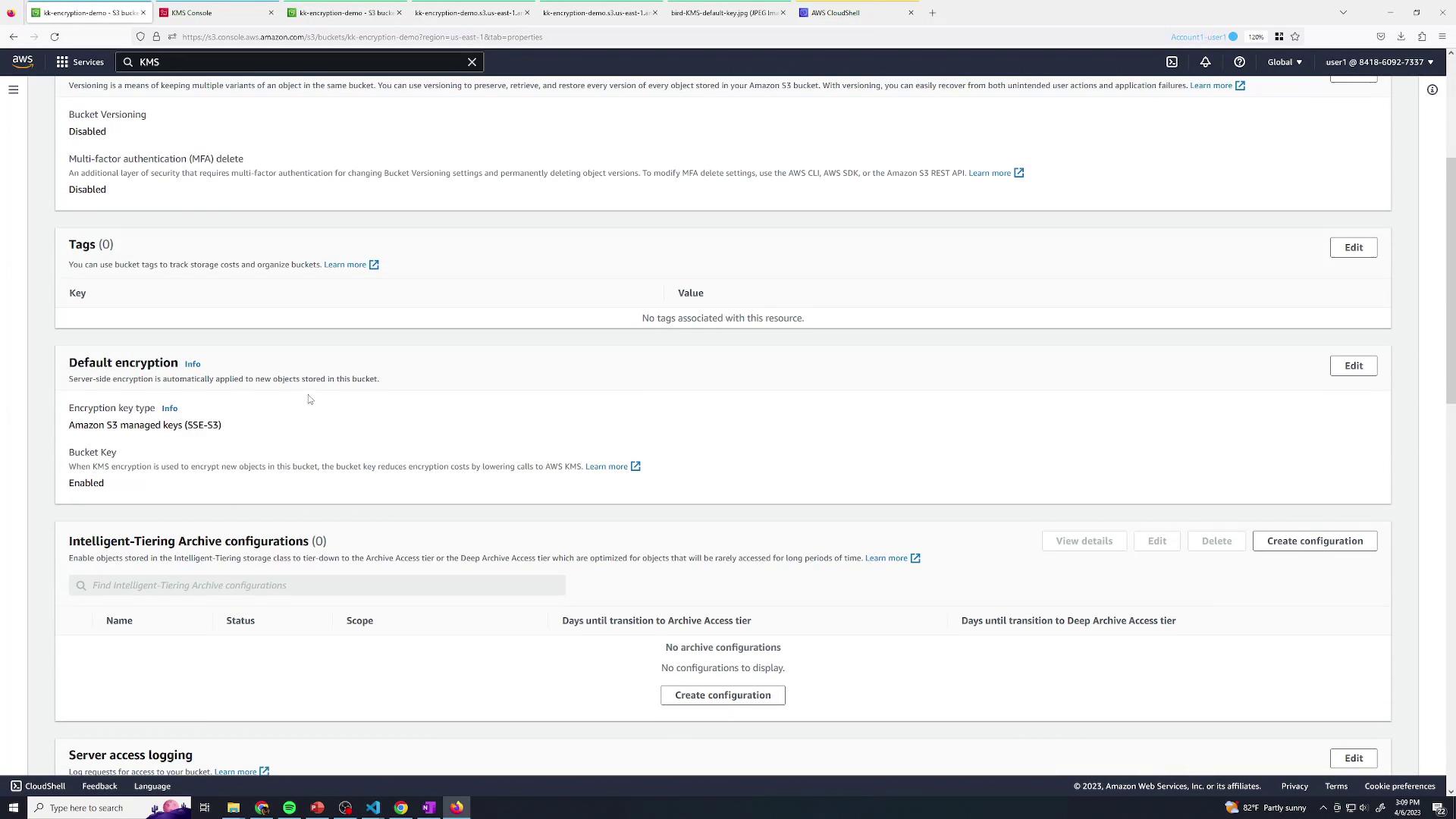Open CloudShell icon in AWS header
1456x819 pixels.
(x=1172, y=62)
